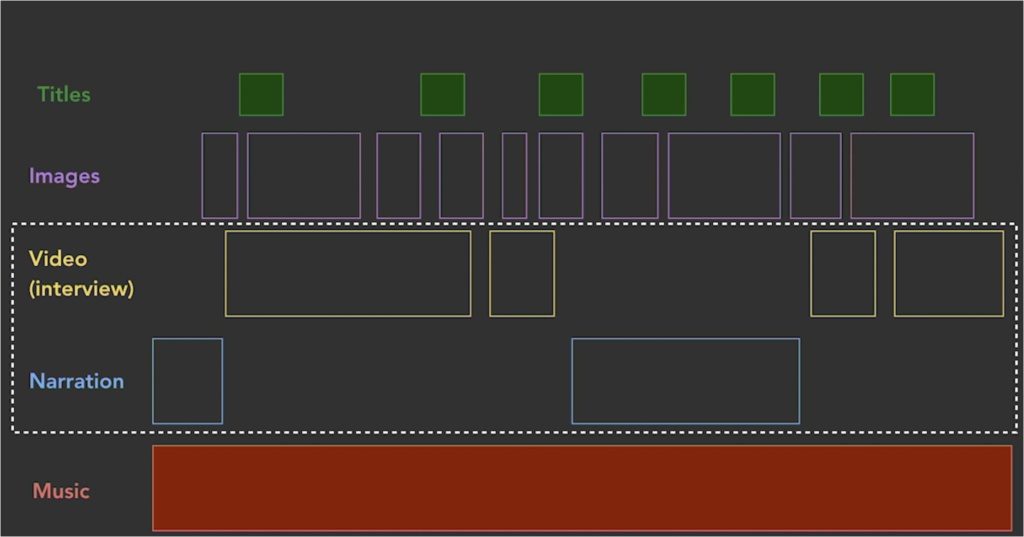Click the Video (interview) track label

tap(81, 274)
